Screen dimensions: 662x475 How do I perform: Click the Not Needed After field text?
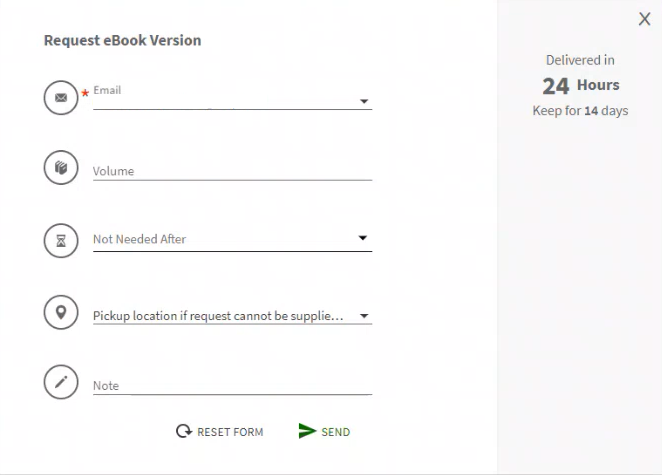[140, 240]
